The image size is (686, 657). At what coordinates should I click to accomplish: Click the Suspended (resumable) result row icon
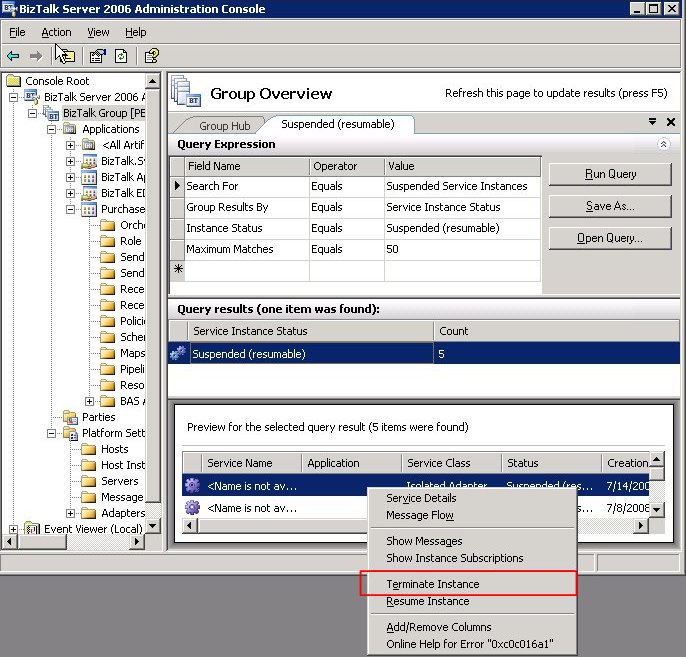click(178, 353)
